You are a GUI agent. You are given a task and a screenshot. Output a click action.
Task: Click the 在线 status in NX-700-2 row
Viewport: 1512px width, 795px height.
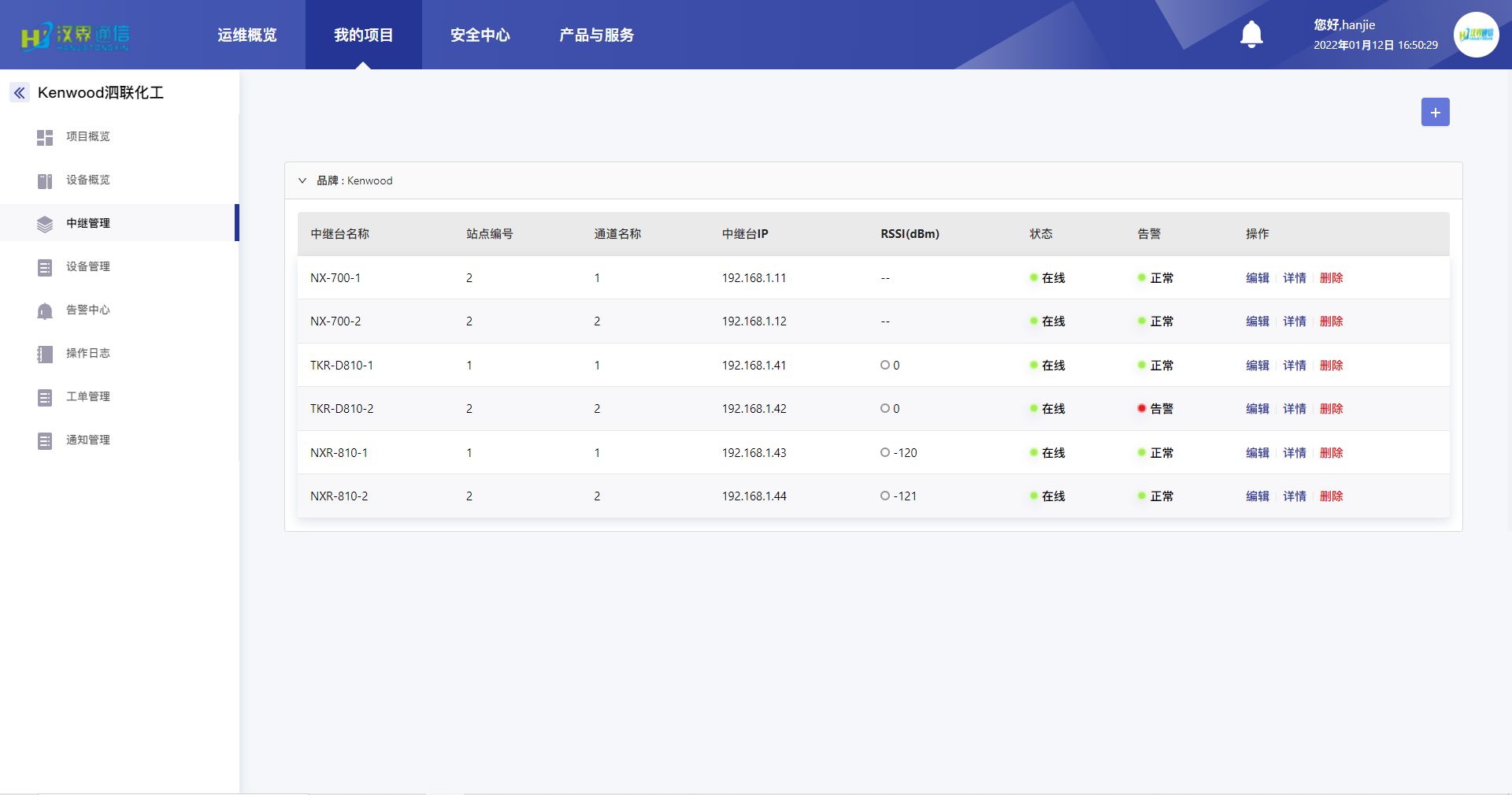click(x=1047, y=321)
